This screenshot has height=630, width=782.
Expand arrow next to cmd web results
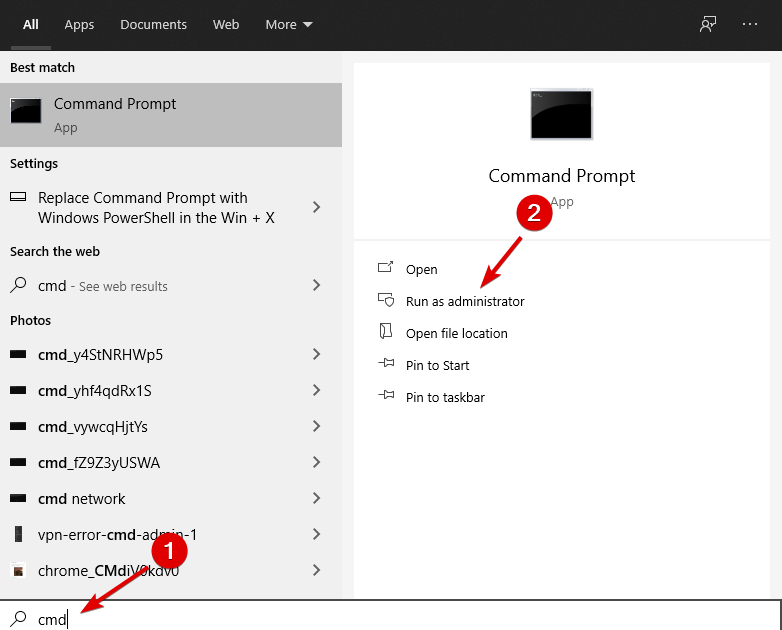(x=316, y=285)
